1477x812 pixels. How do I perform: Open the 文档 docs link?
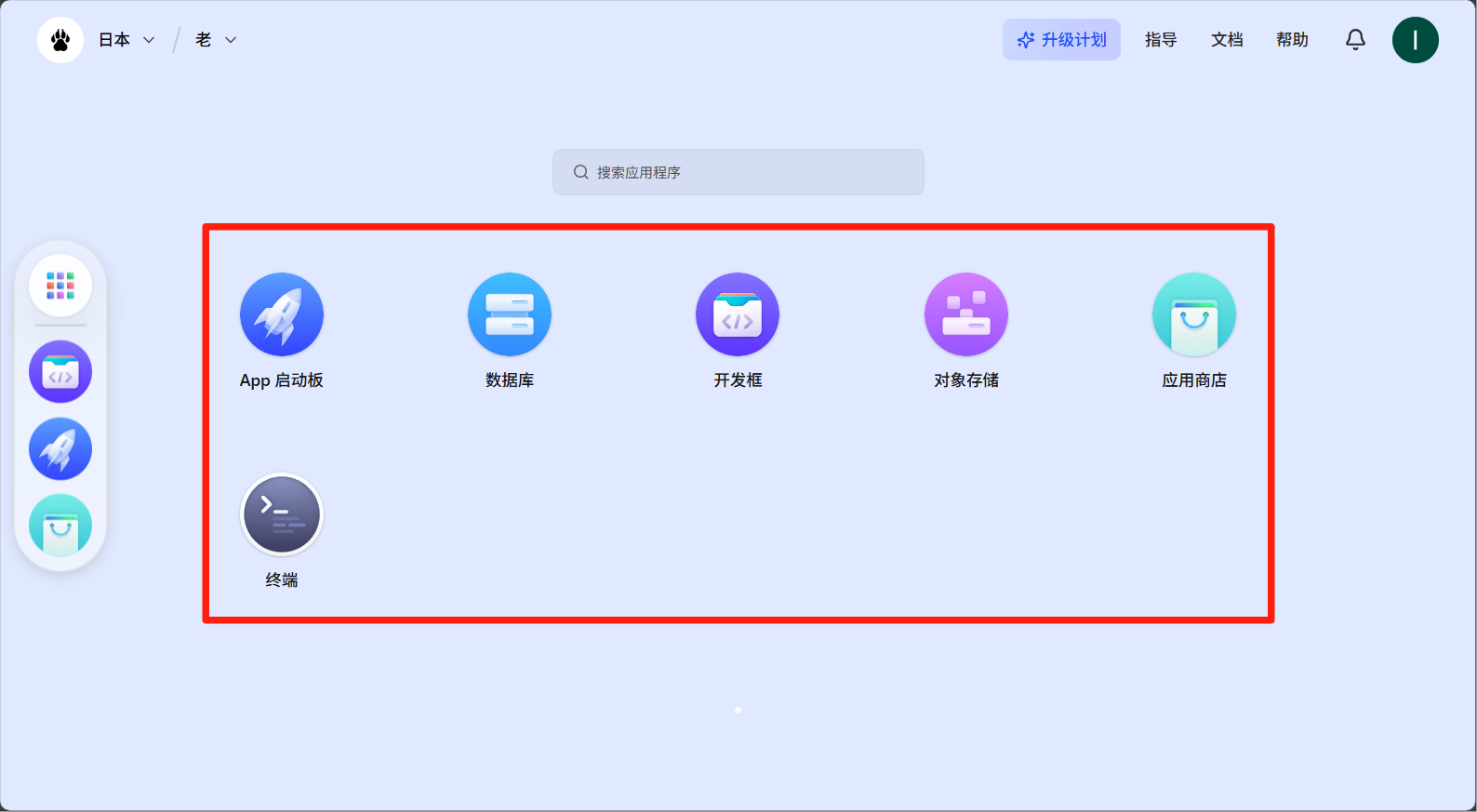tap(1227, 40)
